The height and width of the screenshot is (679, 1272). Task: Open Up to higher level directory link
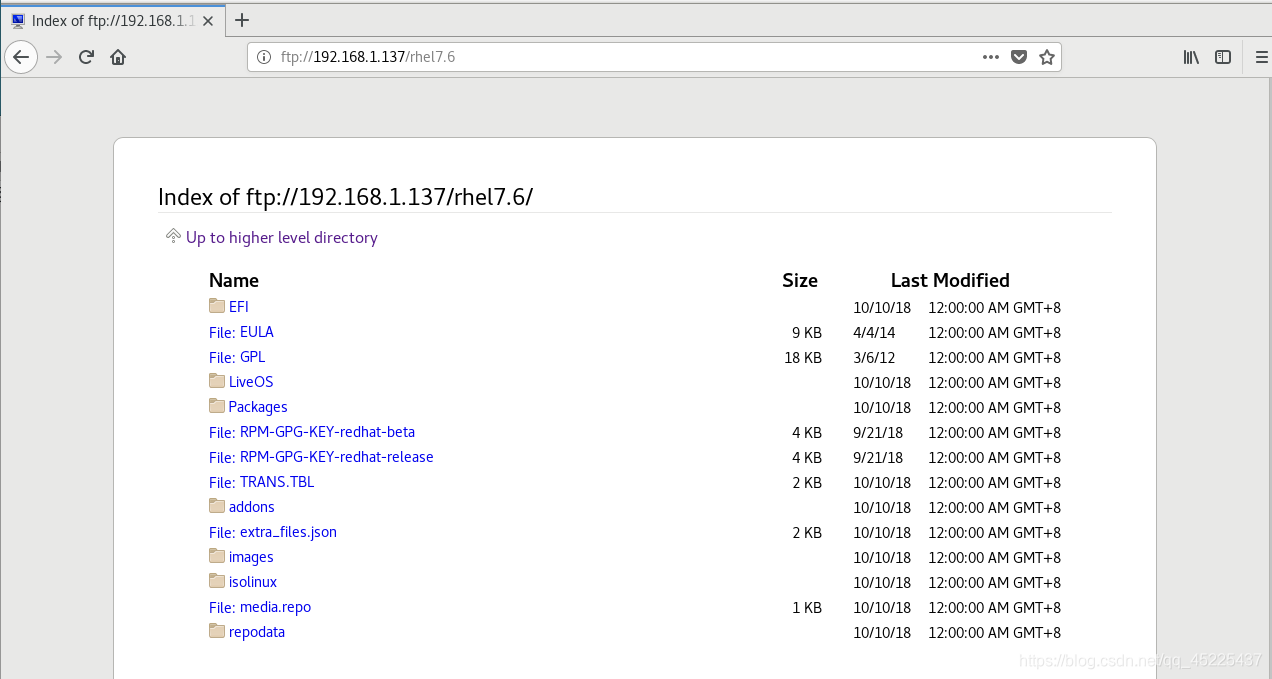(x=282, y=238)
